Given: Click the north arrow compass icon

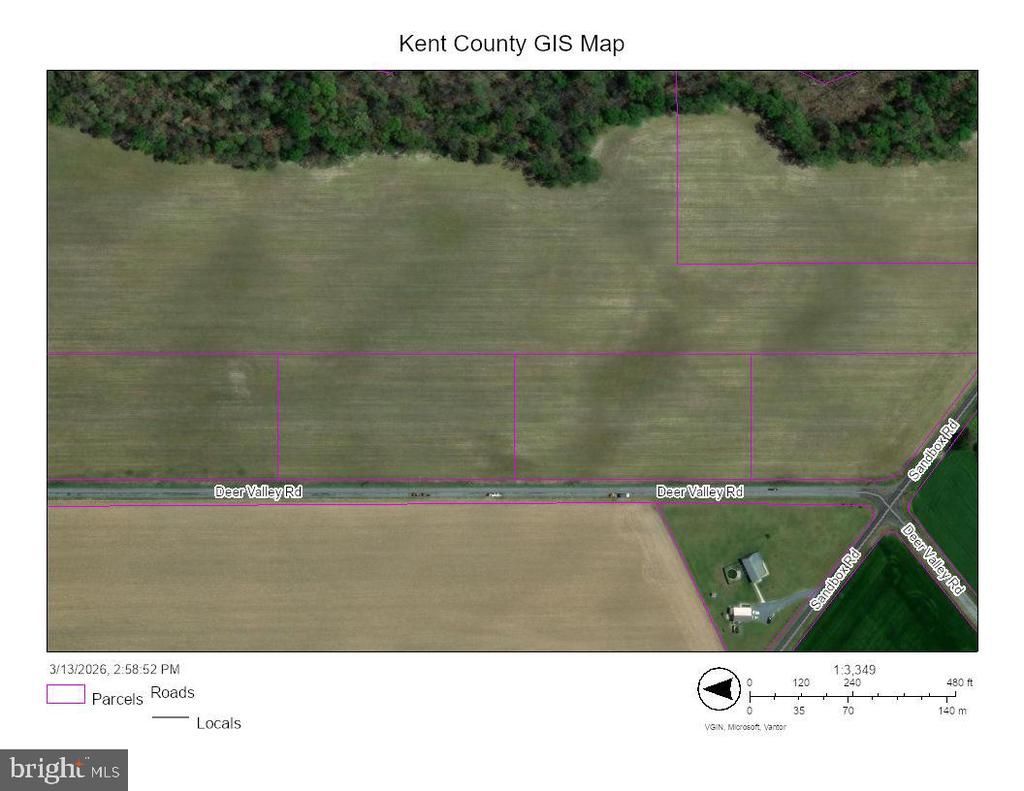Looking at the screenshot, I should [716, 690].
